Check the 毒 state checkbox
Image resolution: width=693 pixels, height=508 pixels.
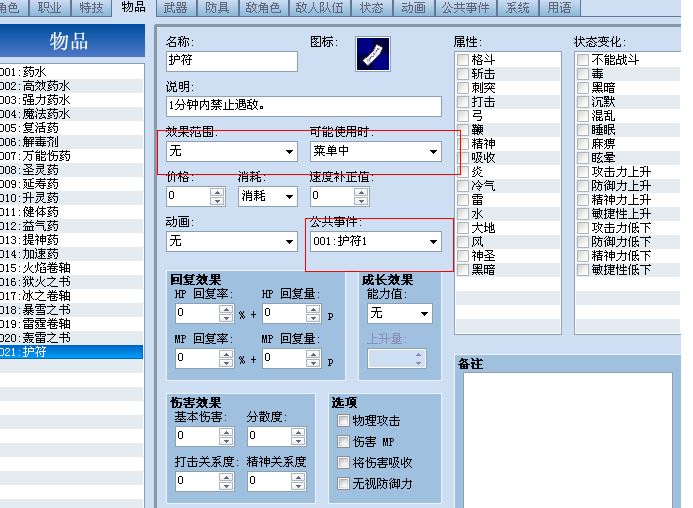point(583,73)
